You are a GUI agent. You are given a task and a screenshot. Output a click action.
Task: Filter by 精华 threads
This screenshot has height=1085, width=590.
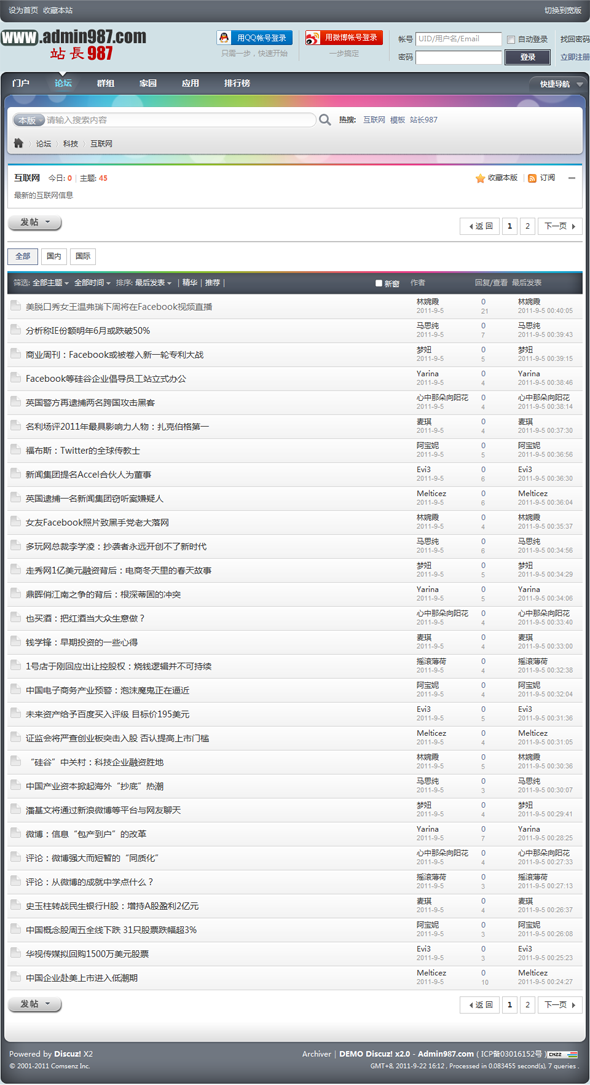190,283
